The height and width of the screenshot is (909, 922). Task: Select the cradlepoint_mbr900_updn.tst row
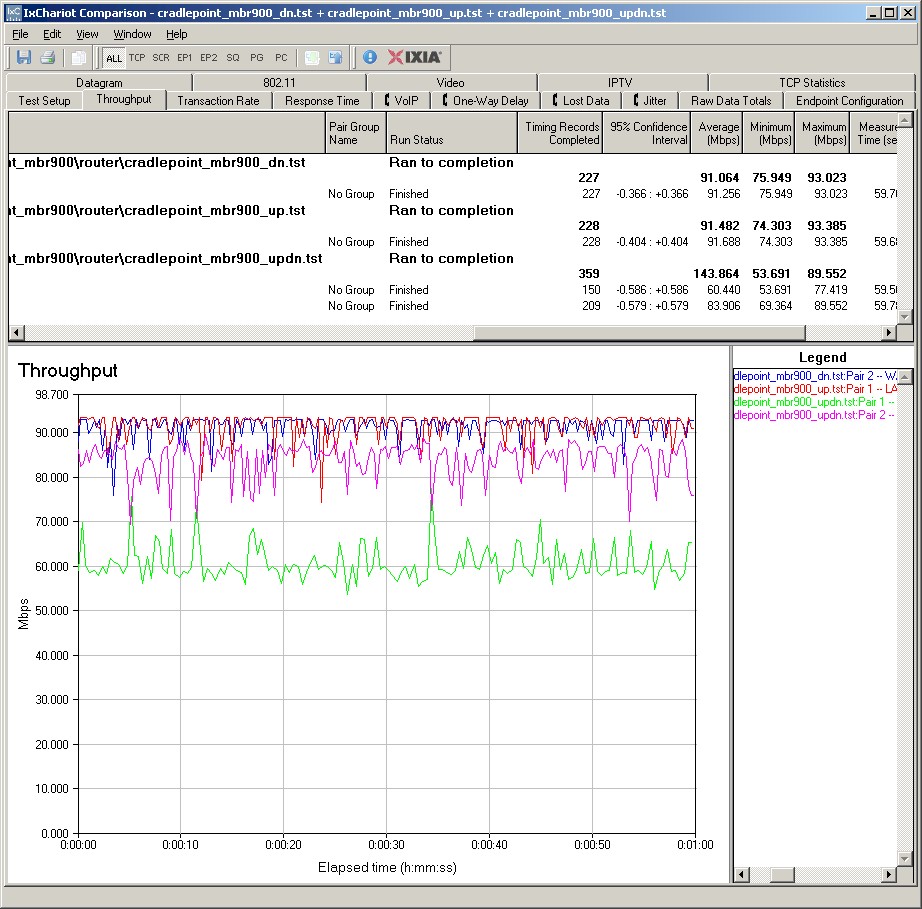[x=453, y=259]
